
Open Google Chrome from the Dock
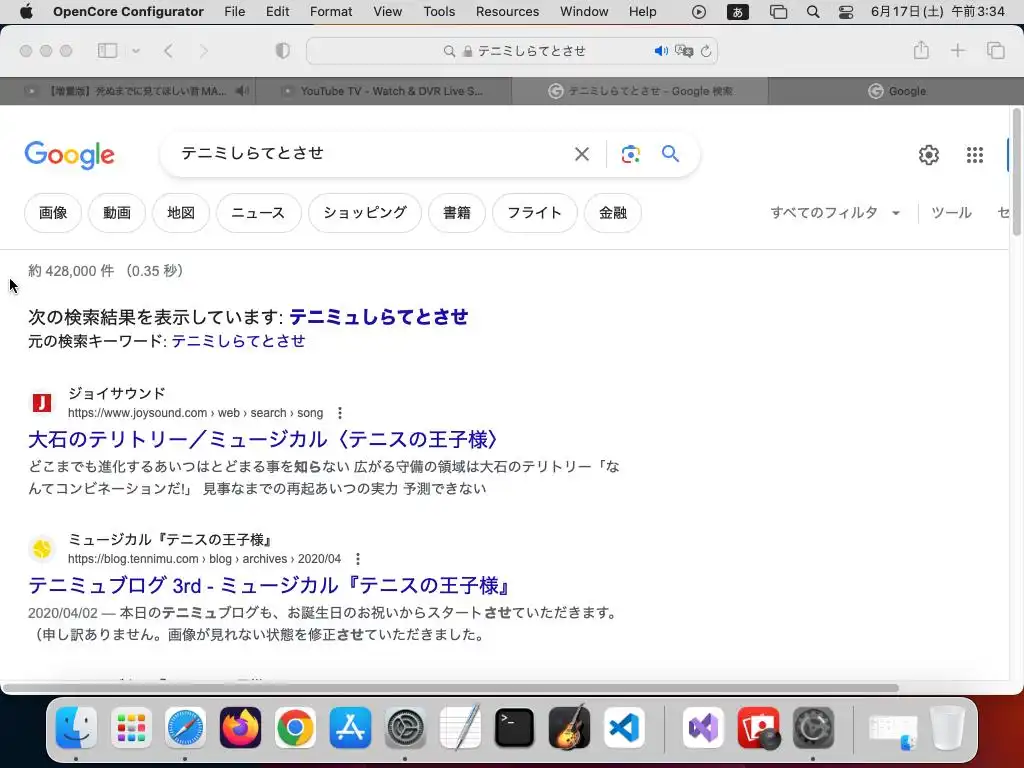[295, 728]
